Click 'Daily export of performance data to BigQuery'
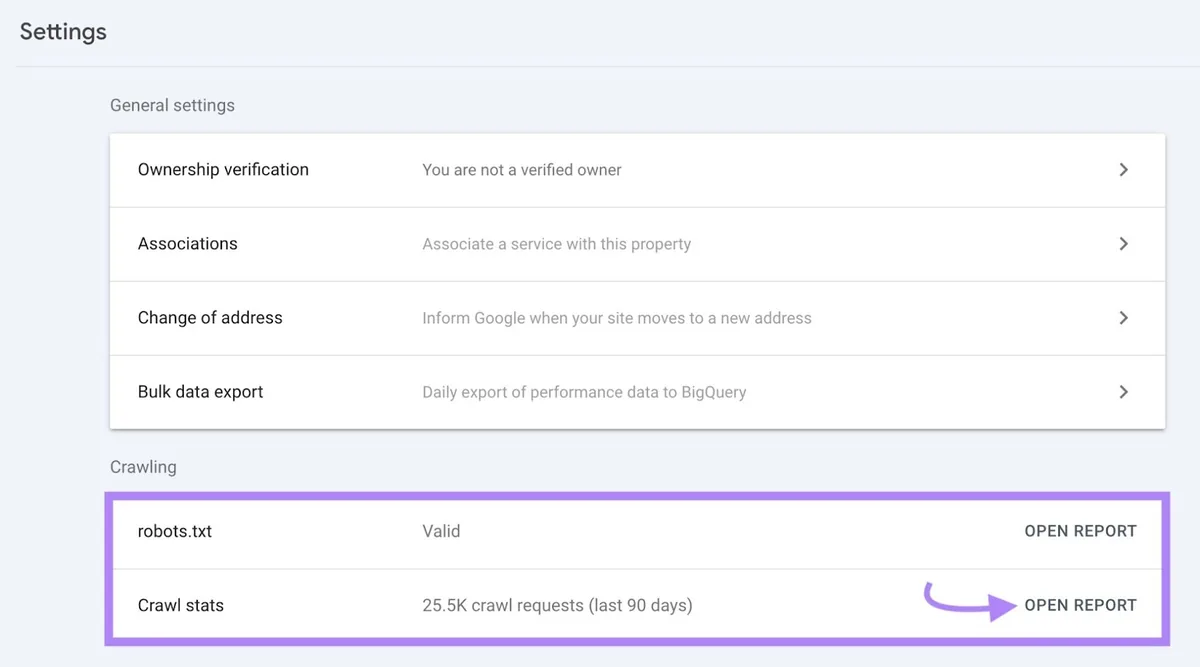The image size is (1200, 667). (x=584, y=392)
